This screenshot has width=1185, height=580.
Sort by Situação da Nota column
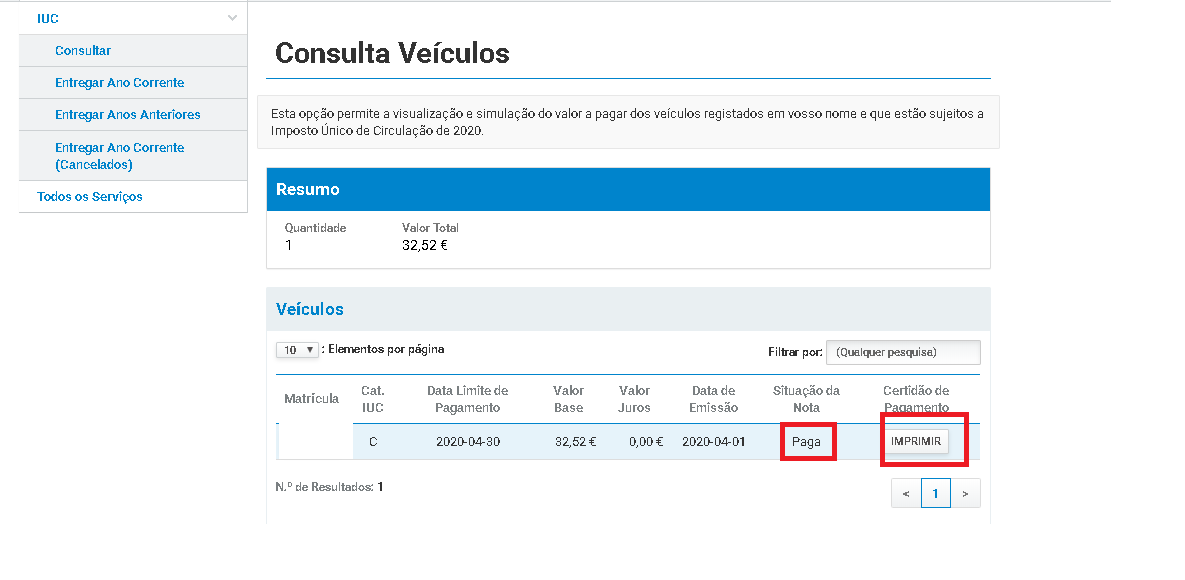(806, 399)
